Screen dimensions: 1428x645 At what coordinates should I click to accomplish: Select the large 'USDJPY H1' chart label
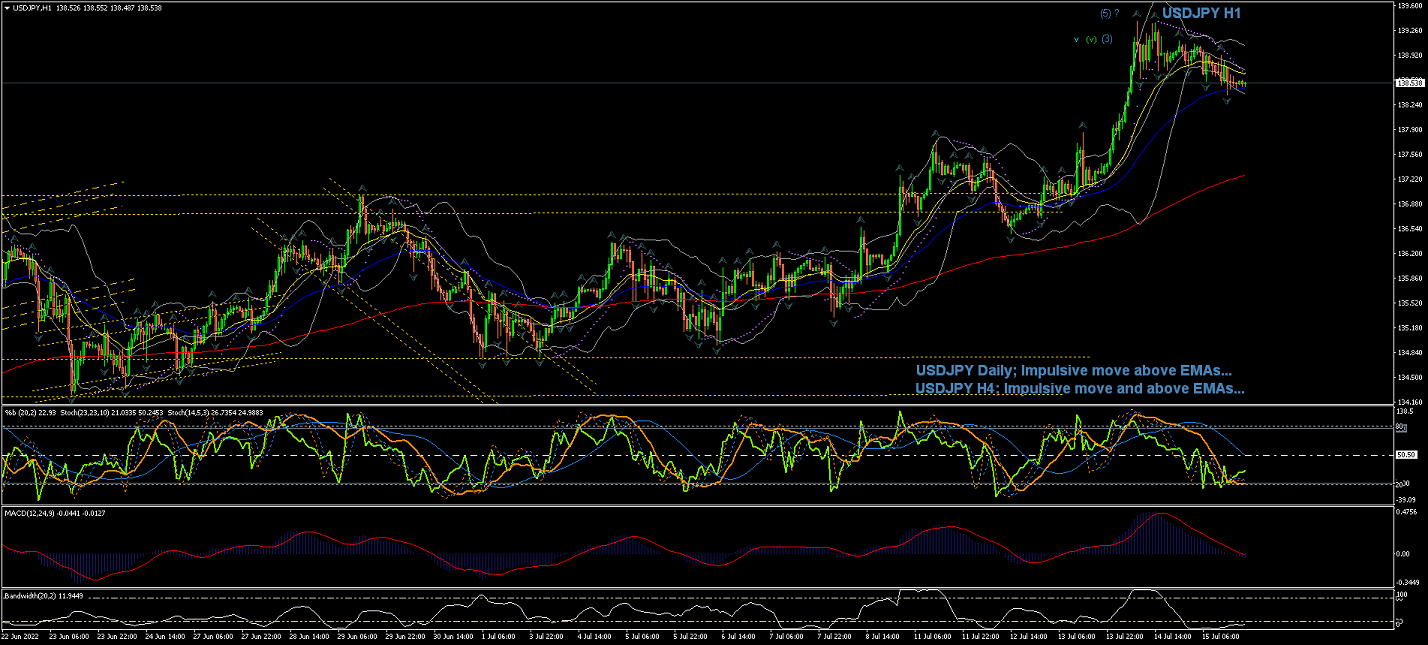pos(1202,13)
